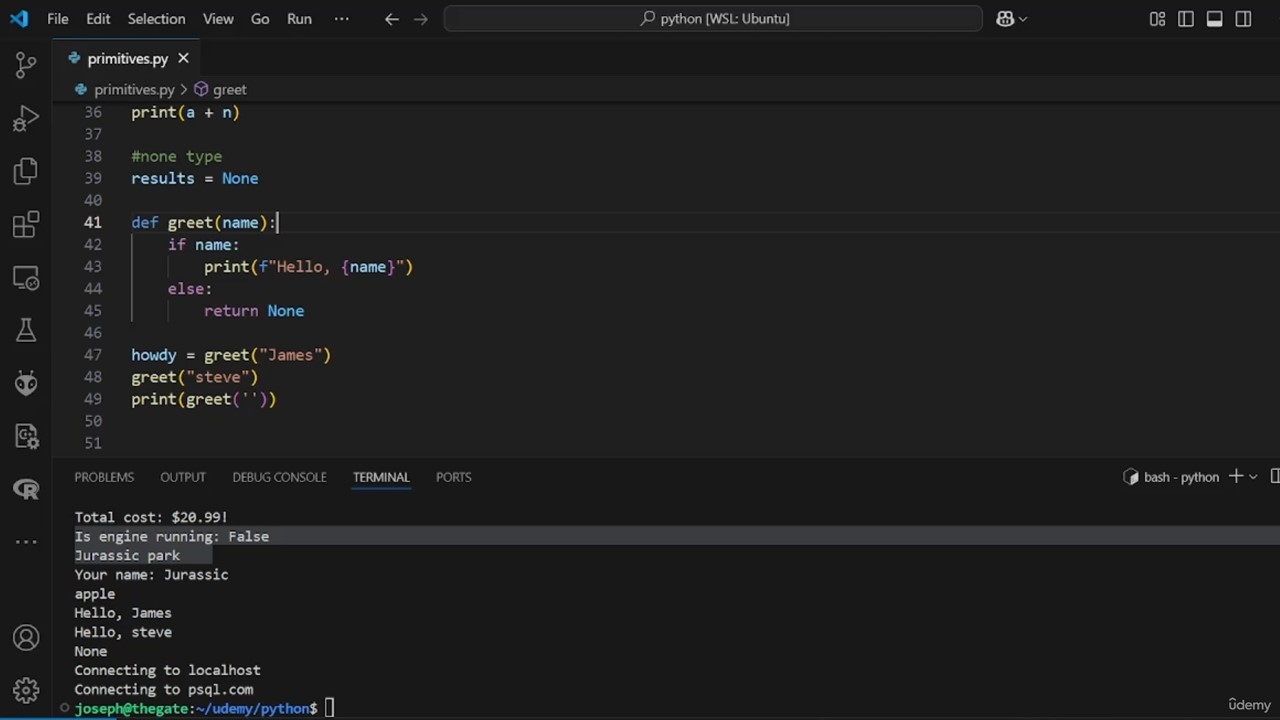Open the Edit menu

[98, 18]
